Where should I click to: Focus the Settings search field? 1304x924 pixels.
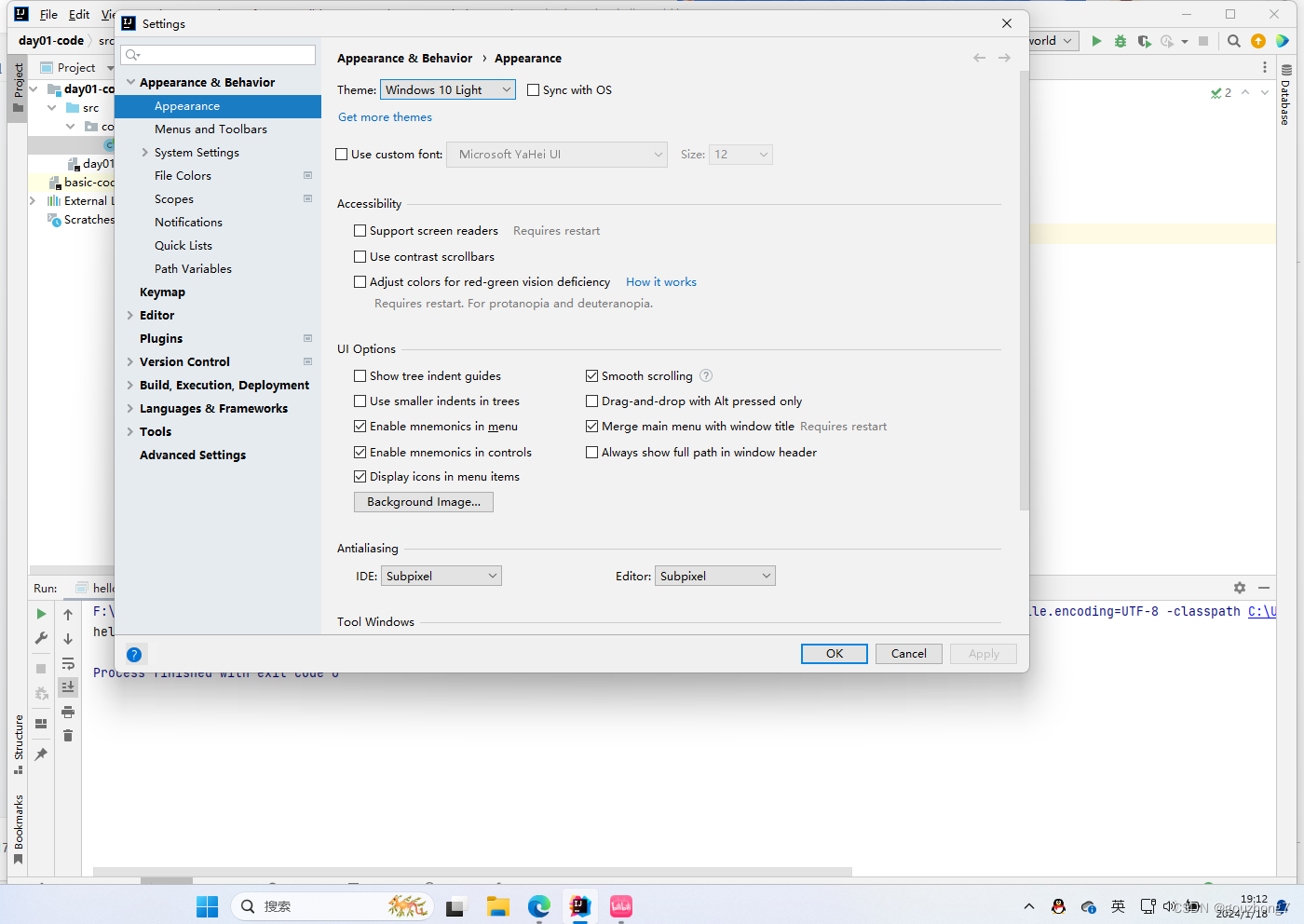pos(219,55)
